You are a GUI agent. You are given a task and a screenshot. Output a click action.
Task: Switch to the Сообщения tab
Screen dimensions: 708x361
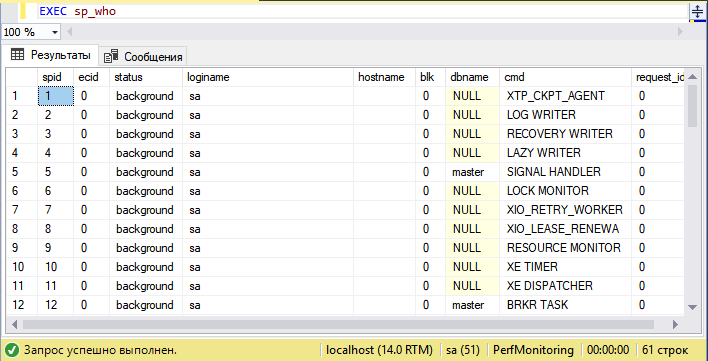click(x=143, y=57)
